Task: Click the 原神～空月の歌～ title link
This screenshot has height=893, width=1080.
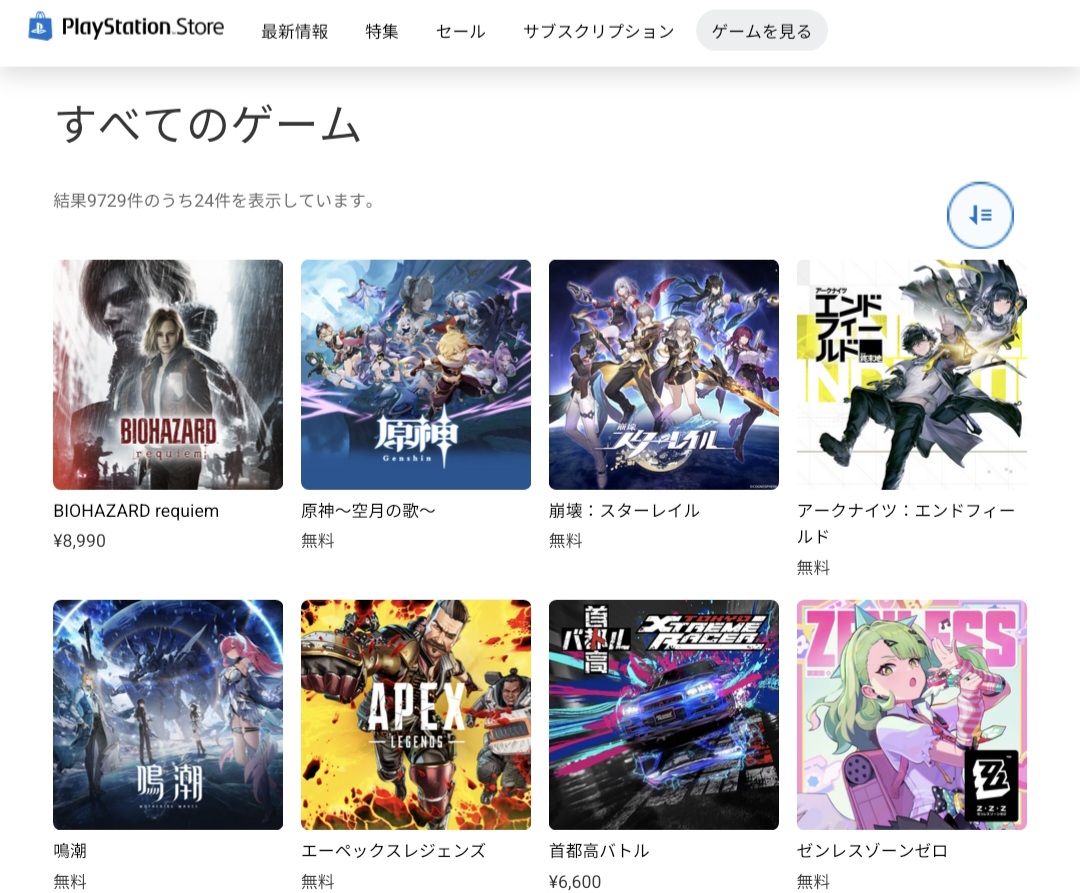Action: coord(368,511)
